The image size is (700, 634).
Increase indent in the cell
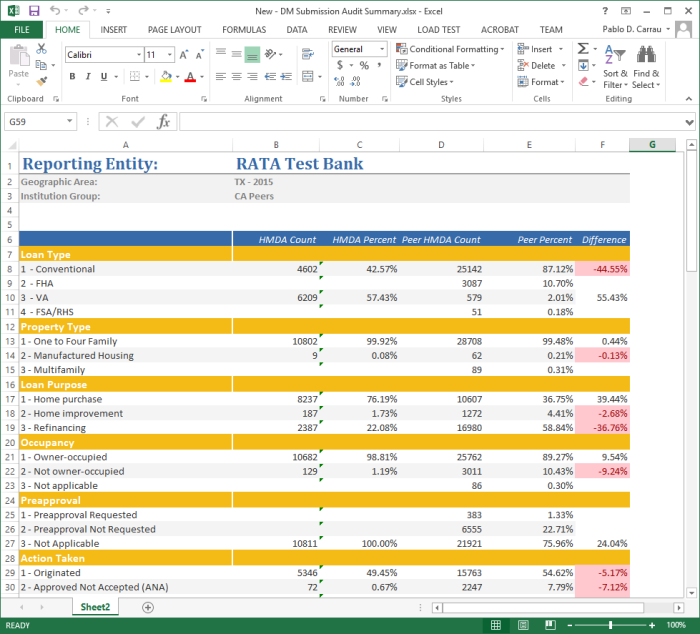pos(286,77)
